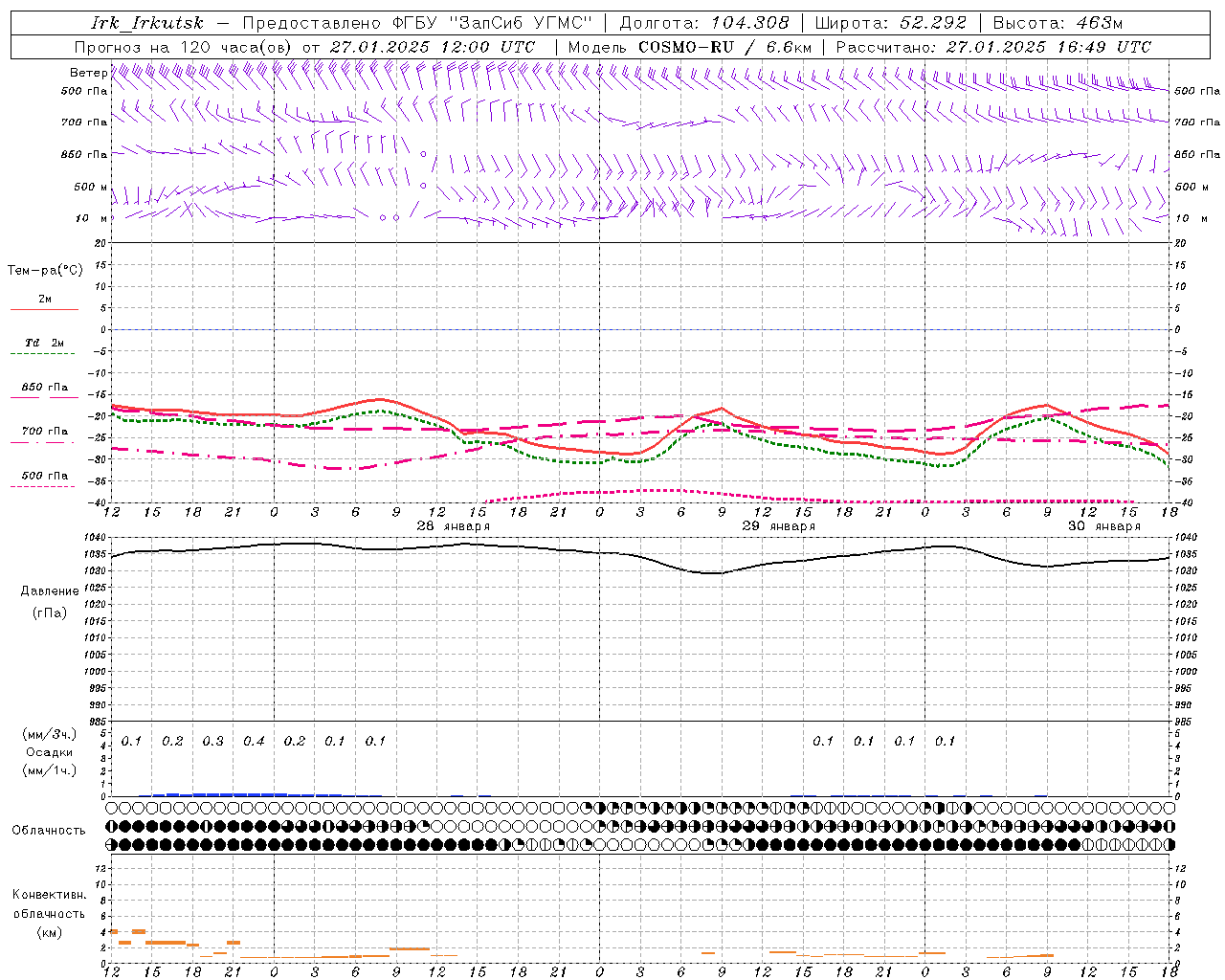Click the 'Конвективн.' convective cloud label
This screenshot has width=1225, height=980.
click(x=50, y=895)
